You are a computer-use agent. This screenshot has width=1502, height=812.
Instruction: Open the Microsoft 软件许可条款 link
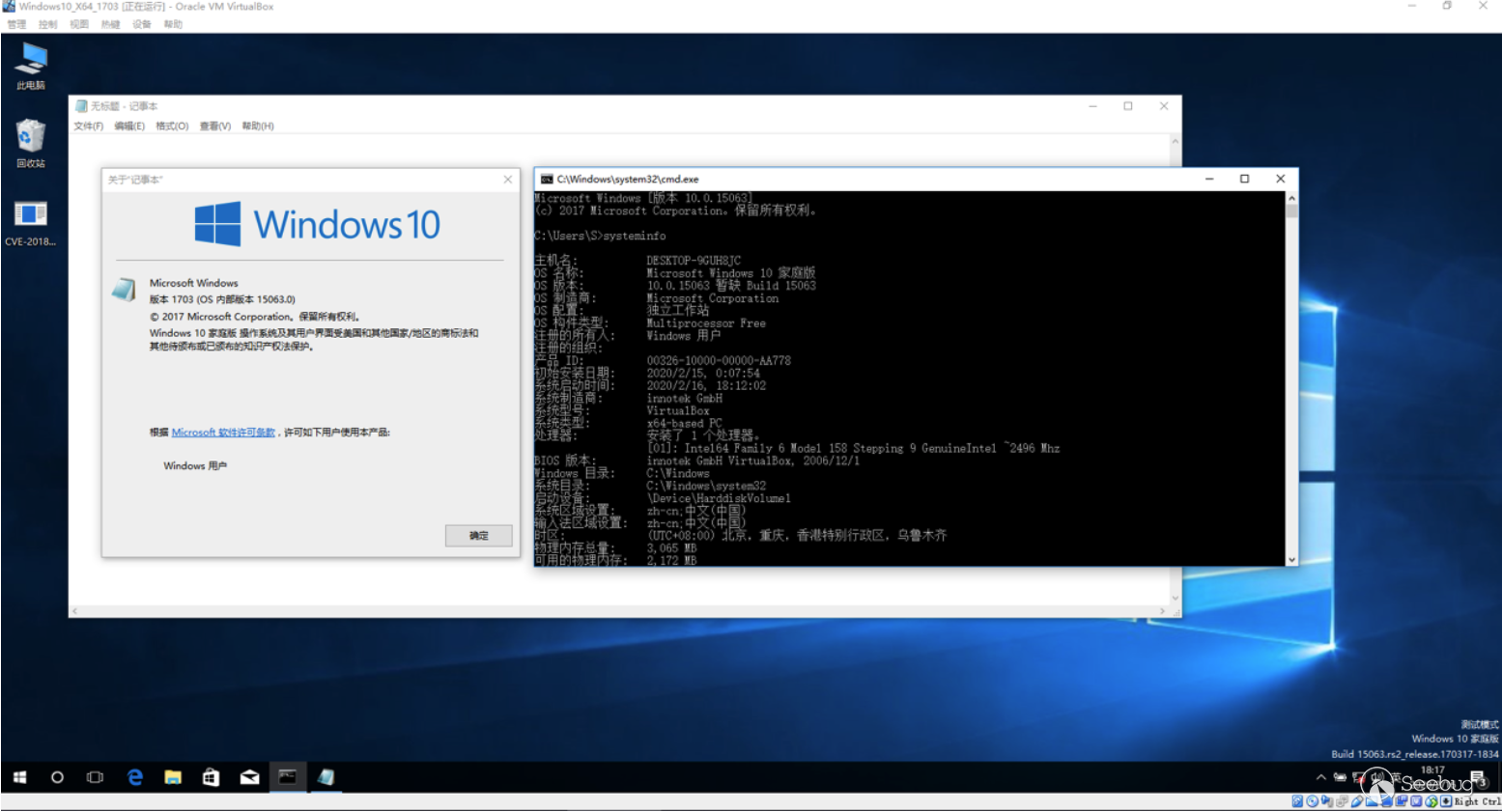223,433
